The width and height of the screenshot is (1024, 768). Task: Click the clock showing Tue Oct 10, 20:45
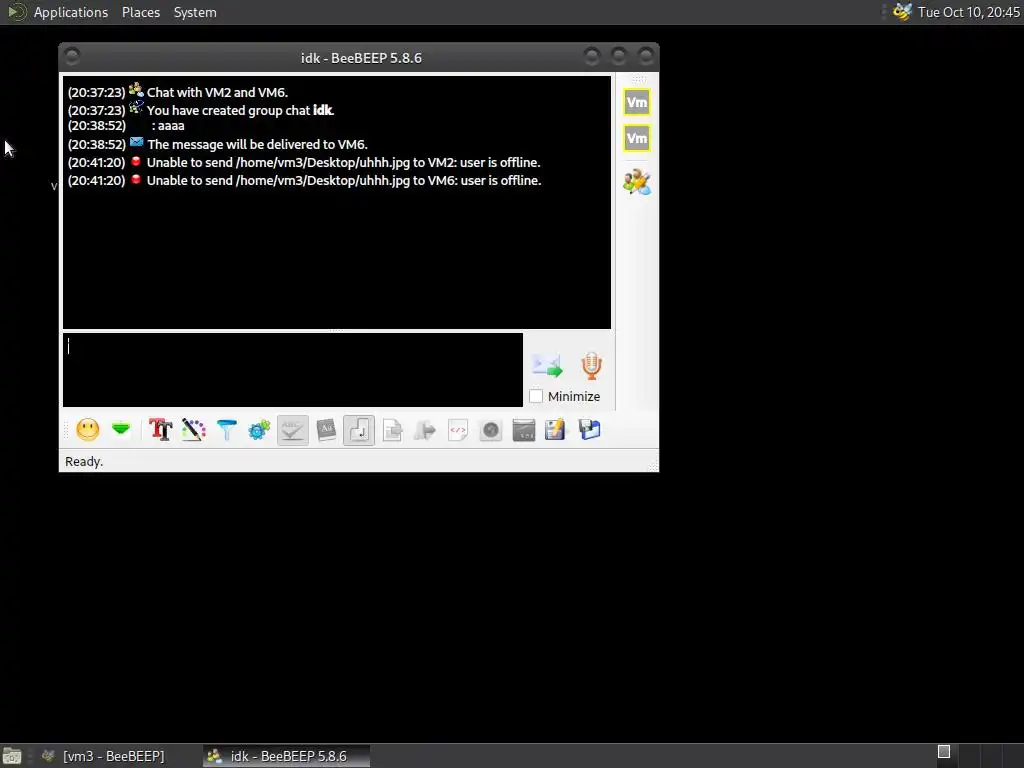click(968, 12)
